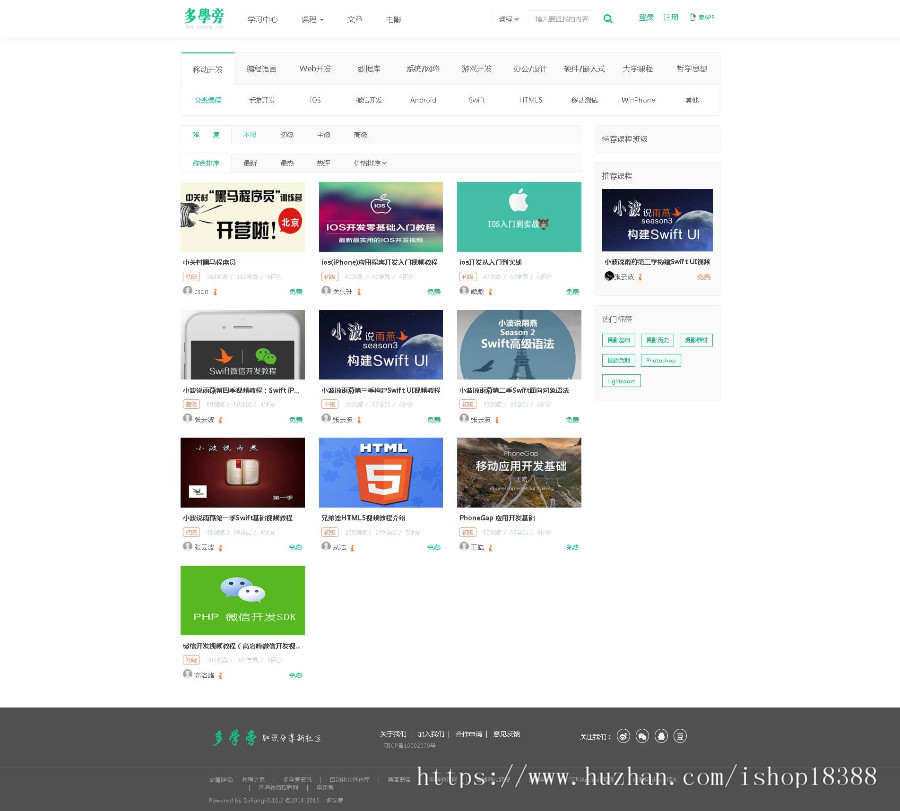Click author avatar on Swift高级语法 course card
Viewport: 900px width, 811px height.
pos(464,418)
